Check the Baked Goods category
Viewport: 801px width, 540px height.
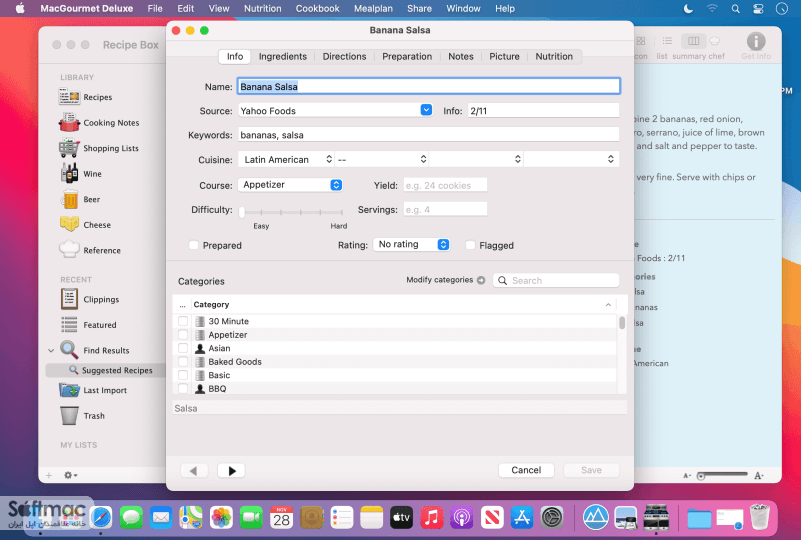pos(183,362)
